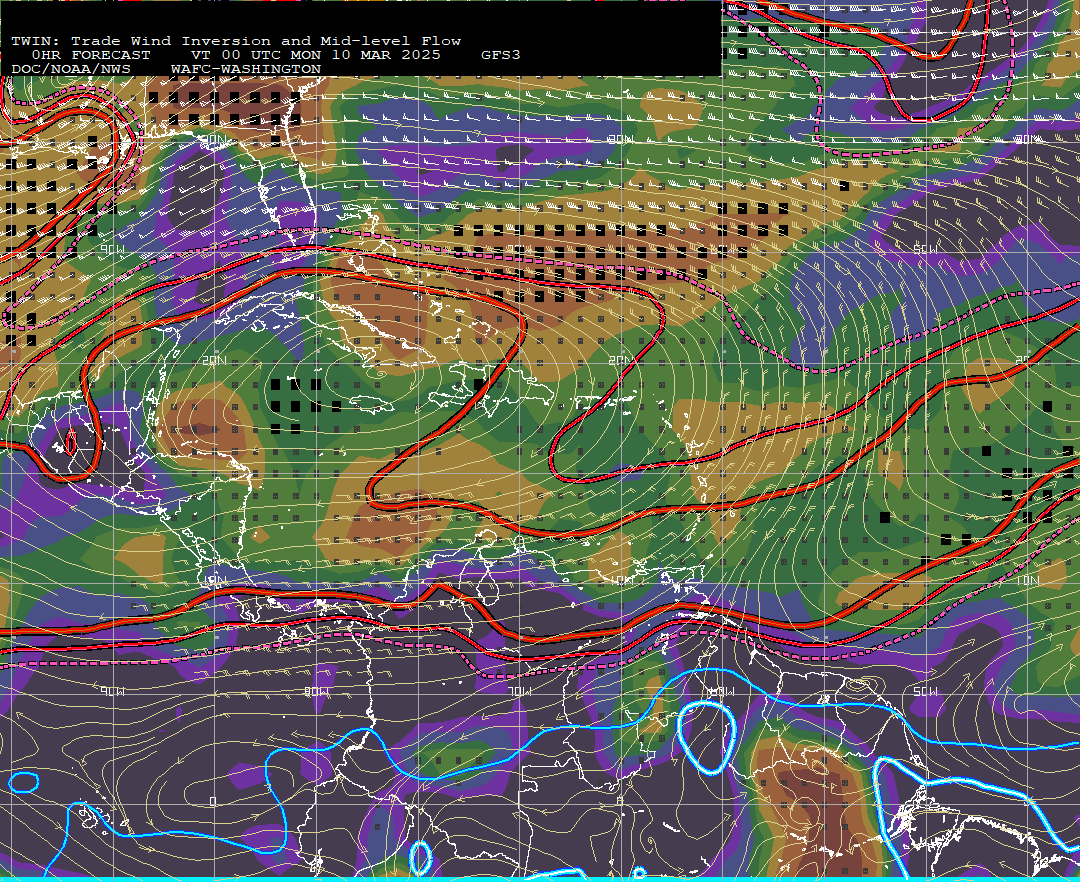Click the "50W" label near the South American coast
Screen dimensions: 1080x882
(x=925, y=691)
